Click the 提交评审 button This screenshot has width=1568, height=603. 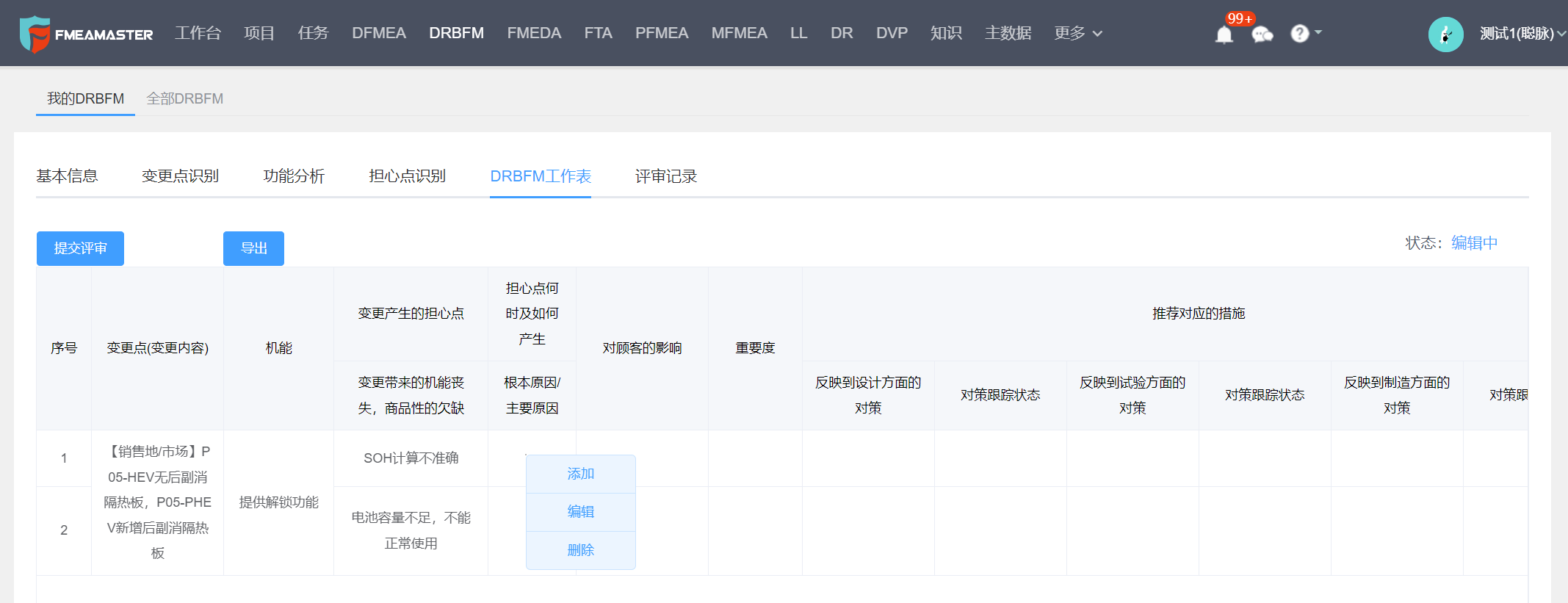(x=80, y=248)
